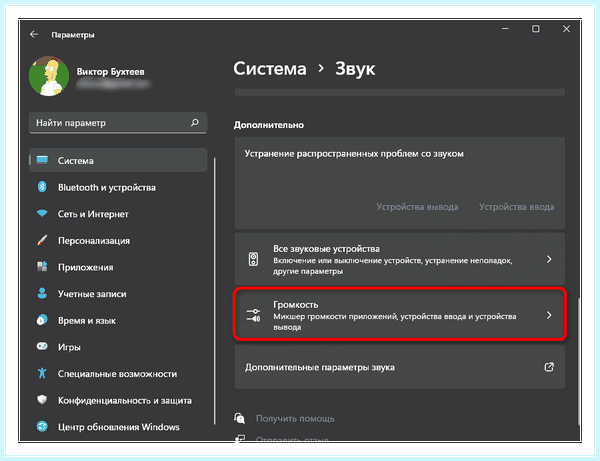Click the privacy shield icon

(42, 399)
